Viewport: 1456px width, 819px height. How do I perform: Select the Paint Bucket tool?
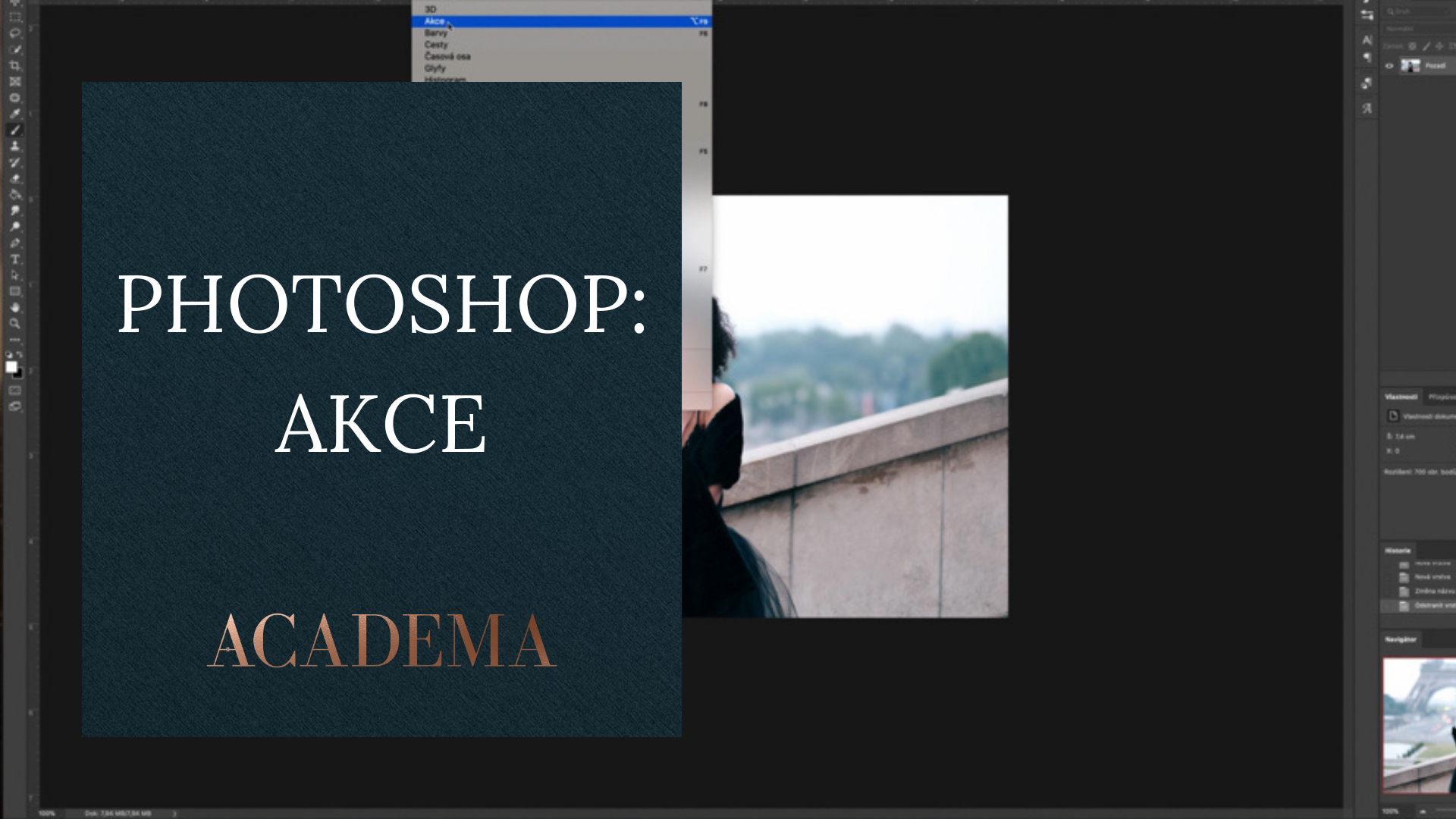14,195
